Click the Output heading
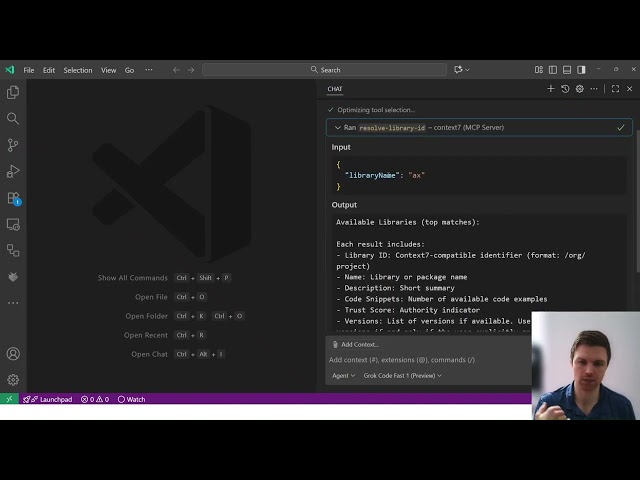Viewport: 640px width, 480px height. pos(344,205)
